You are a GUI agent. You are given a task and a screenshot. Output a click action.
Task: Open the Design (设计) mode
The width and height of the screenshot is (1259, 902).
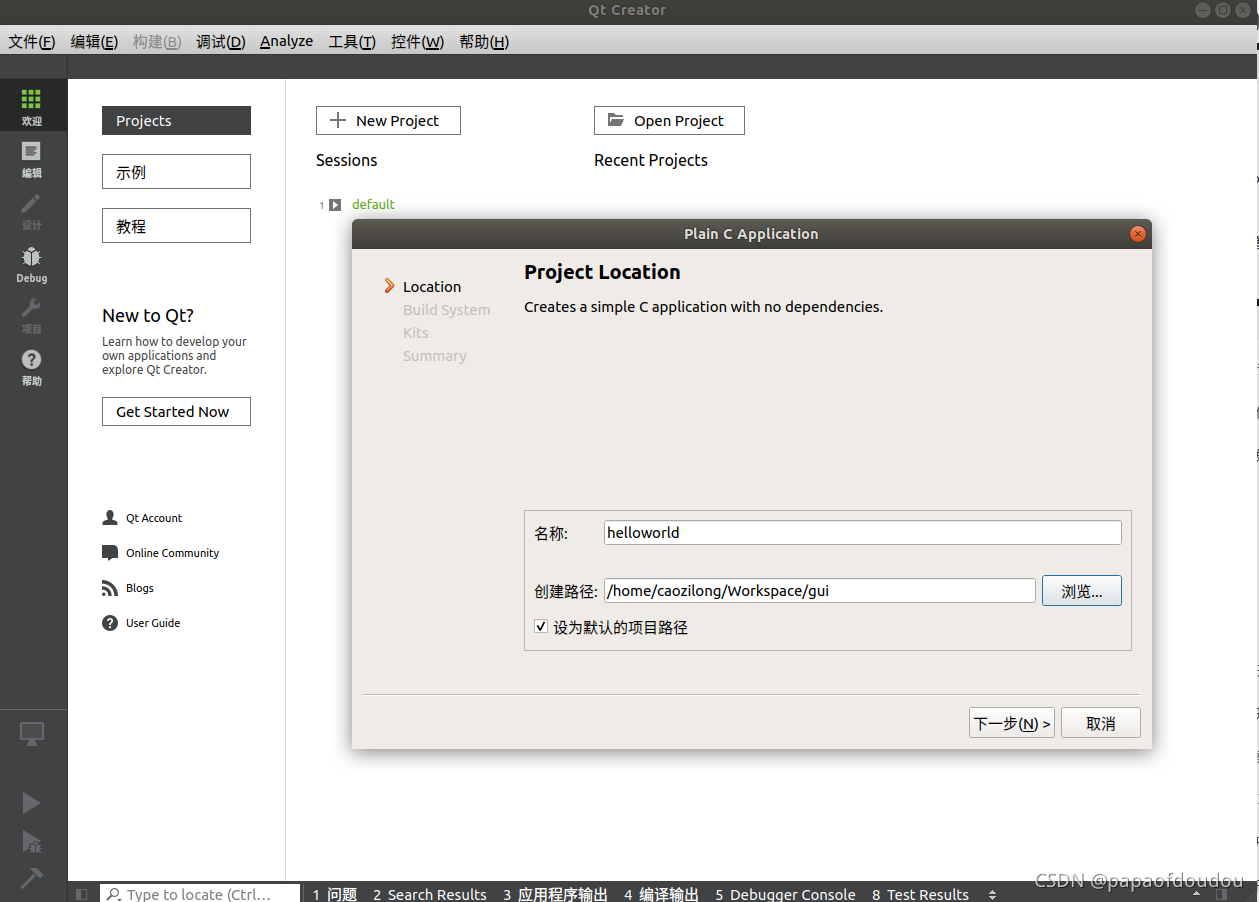[x=32, y=211]
